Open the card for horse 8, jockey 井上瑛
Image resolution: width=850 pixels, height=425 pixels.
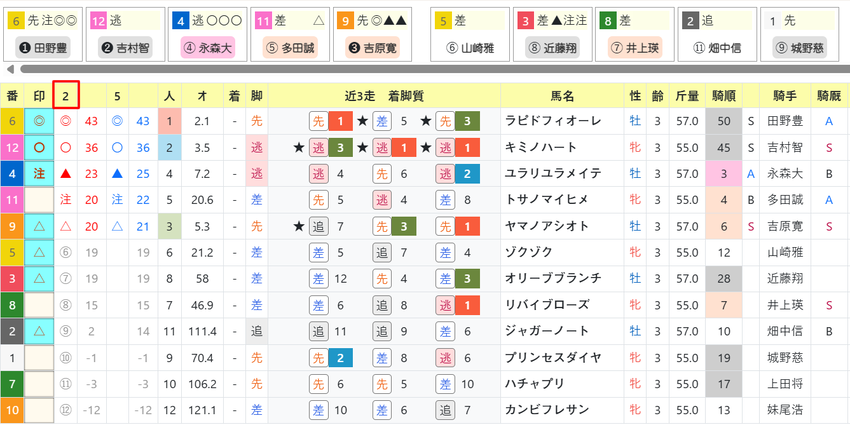tap(635, 34)
